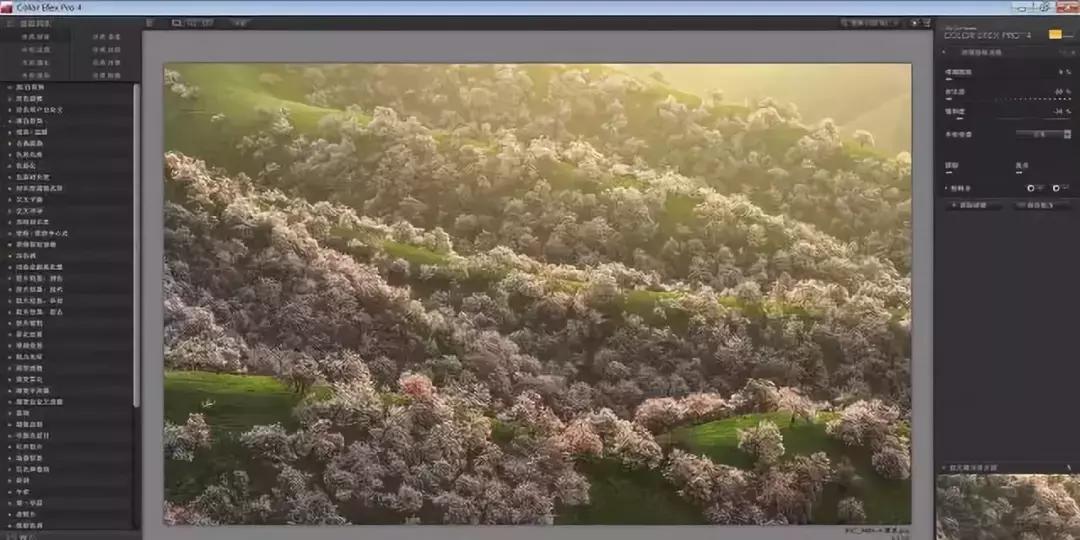
Task: Select the 双色调 (Duplex) filter
Action: (25, 255)
